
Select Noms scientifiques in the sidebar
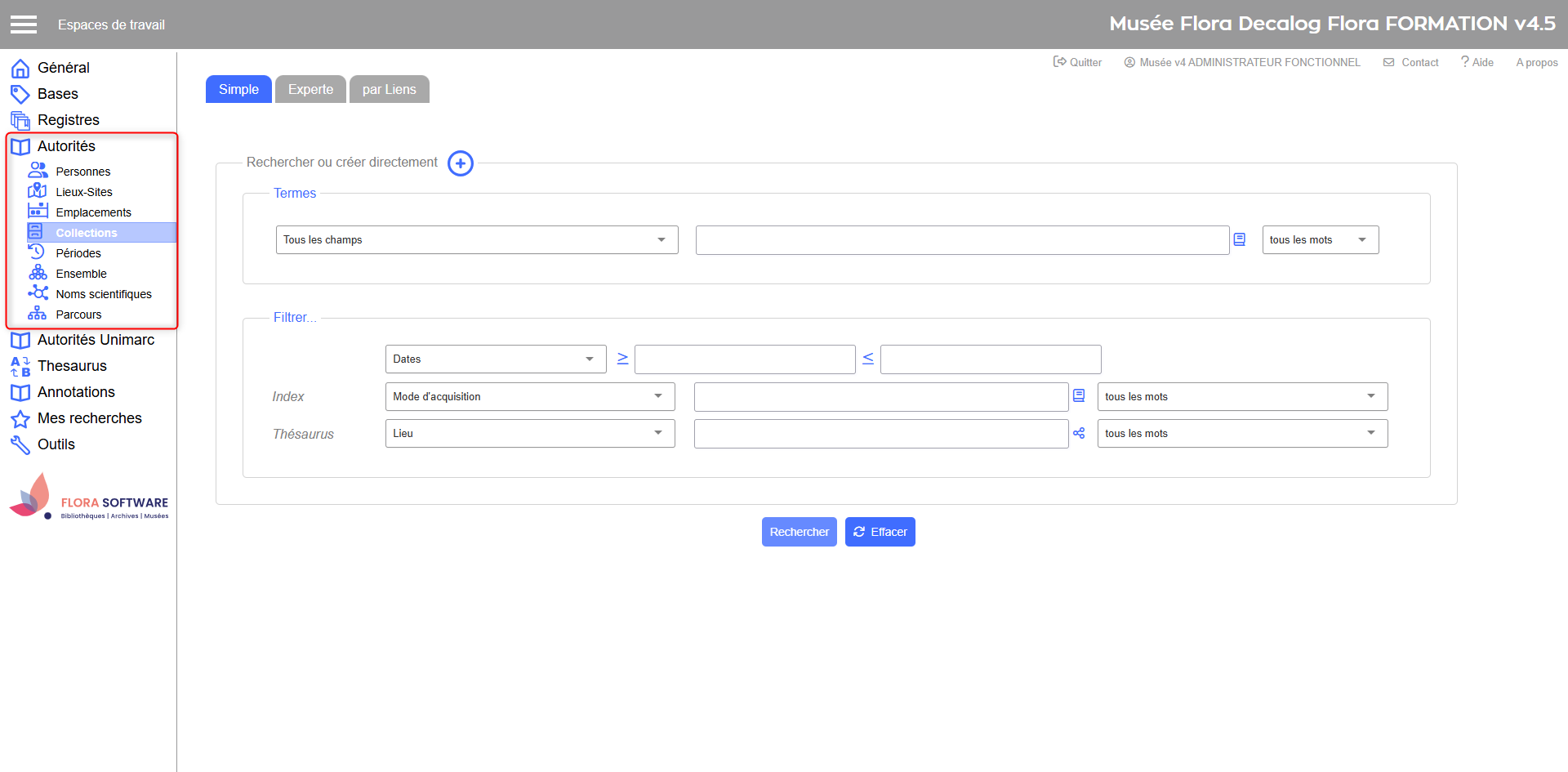(104, 294)
